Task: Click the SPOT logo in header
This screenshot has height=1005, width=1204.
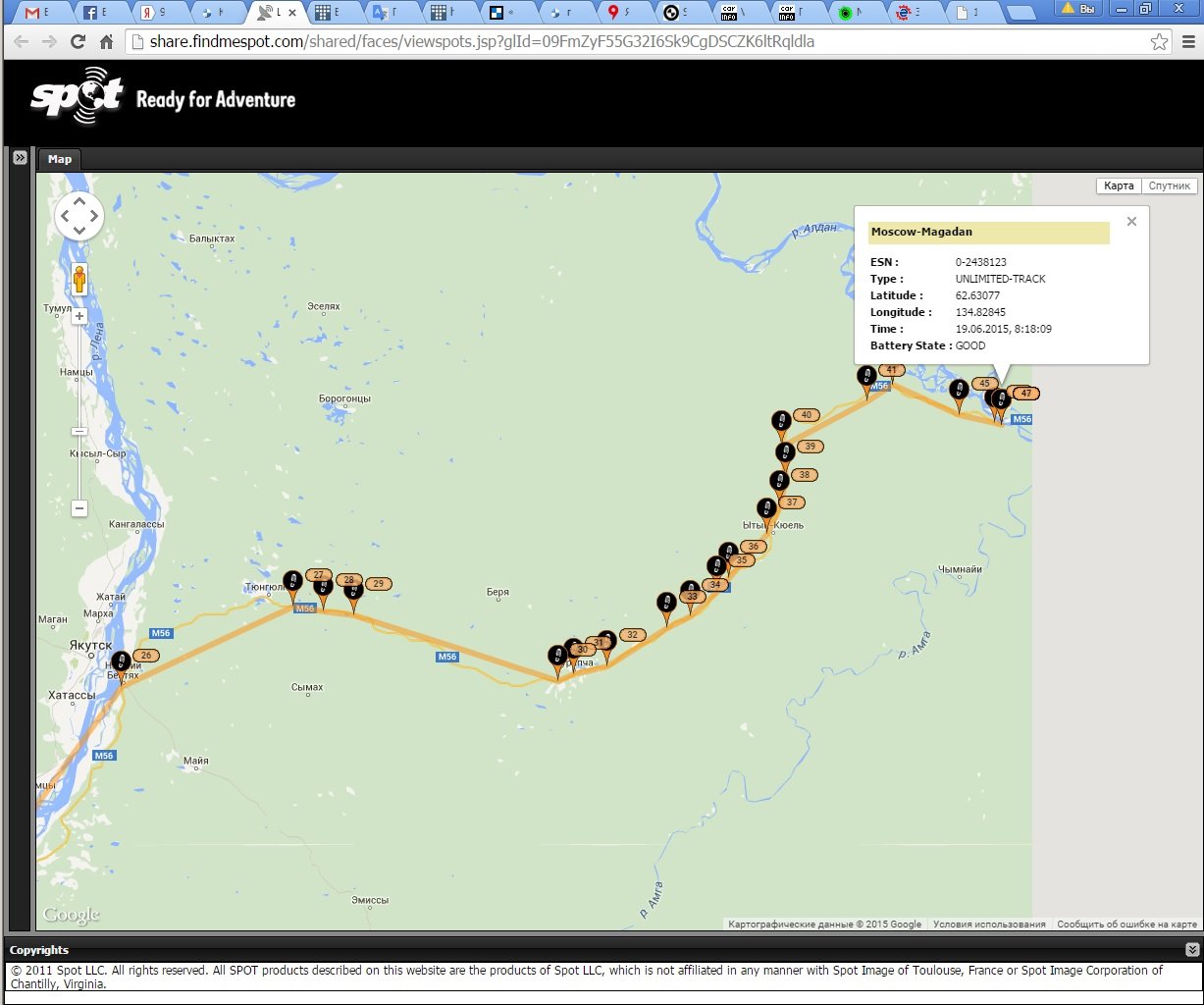Action: pyautogui.click(x=77, y=96)
